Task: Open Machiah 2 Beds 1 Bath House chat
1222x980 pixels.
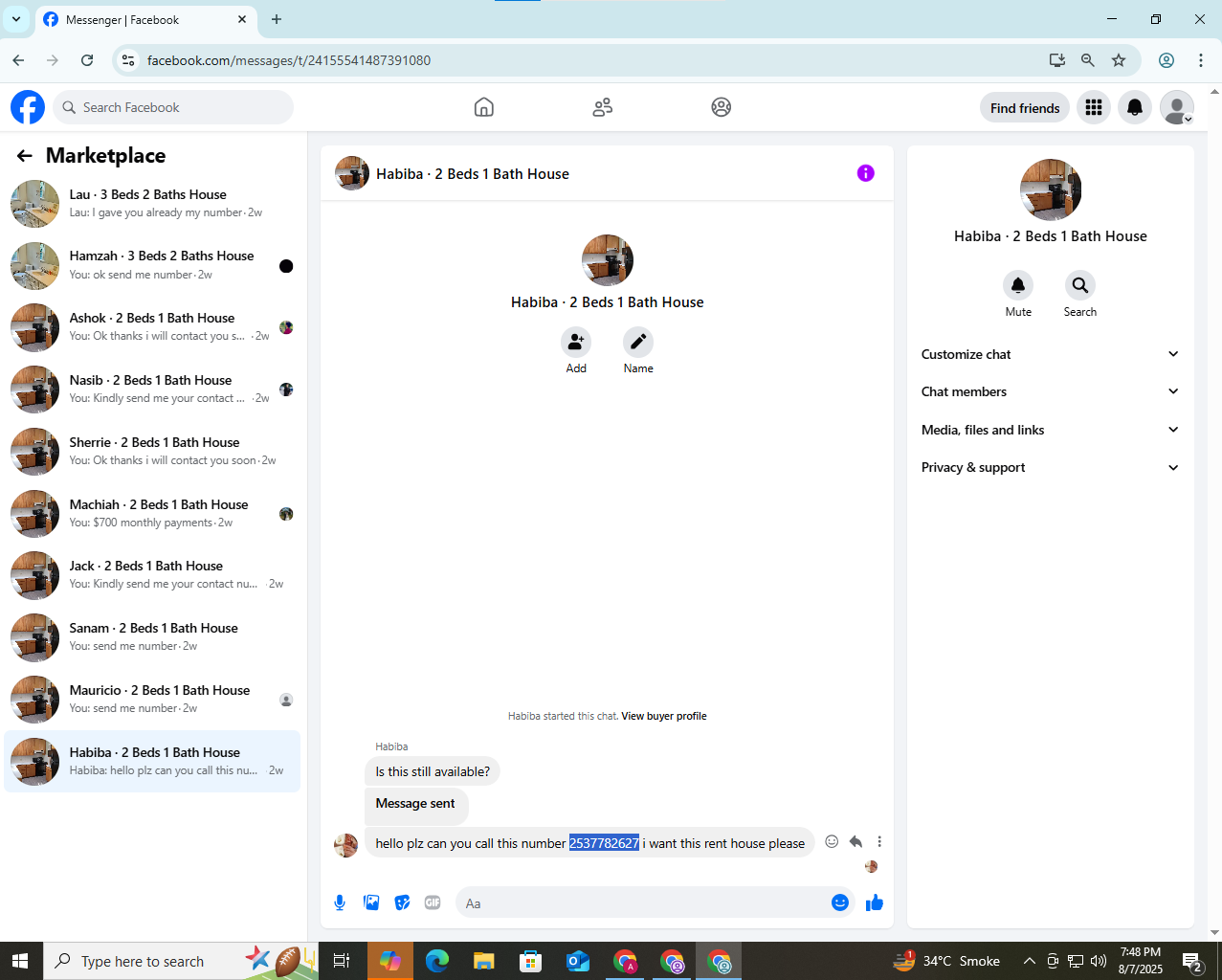Action: tap(152, 514)
